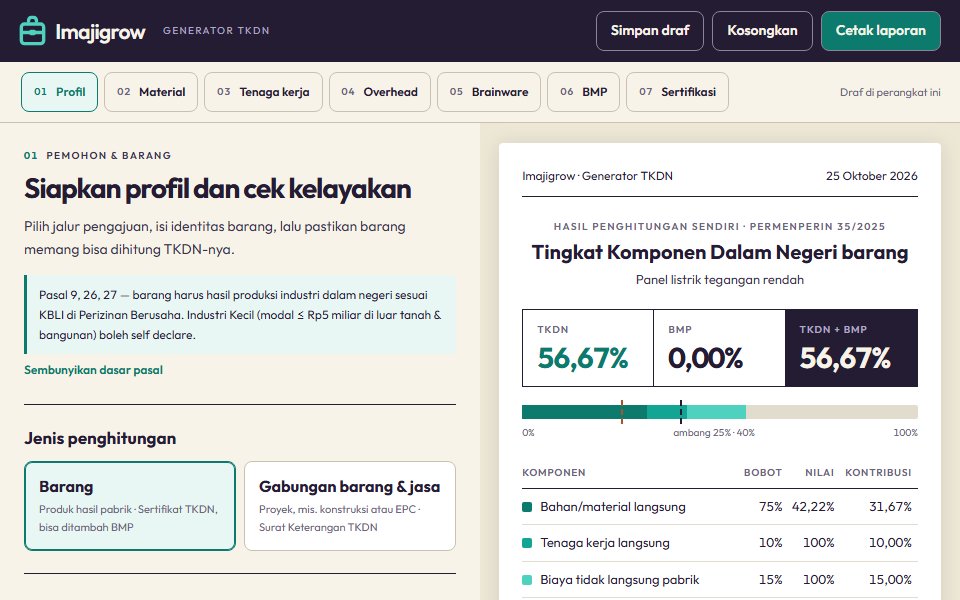Open the 07 Sertifikasi tab

coord(677,92)
